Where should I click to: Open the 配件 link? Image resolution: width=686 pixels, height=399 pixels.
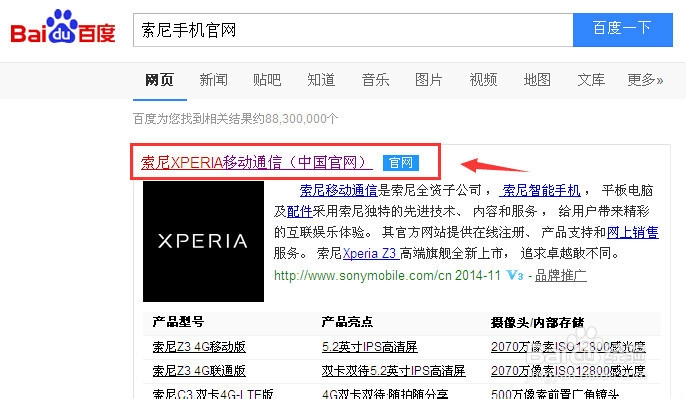[300, 211]
